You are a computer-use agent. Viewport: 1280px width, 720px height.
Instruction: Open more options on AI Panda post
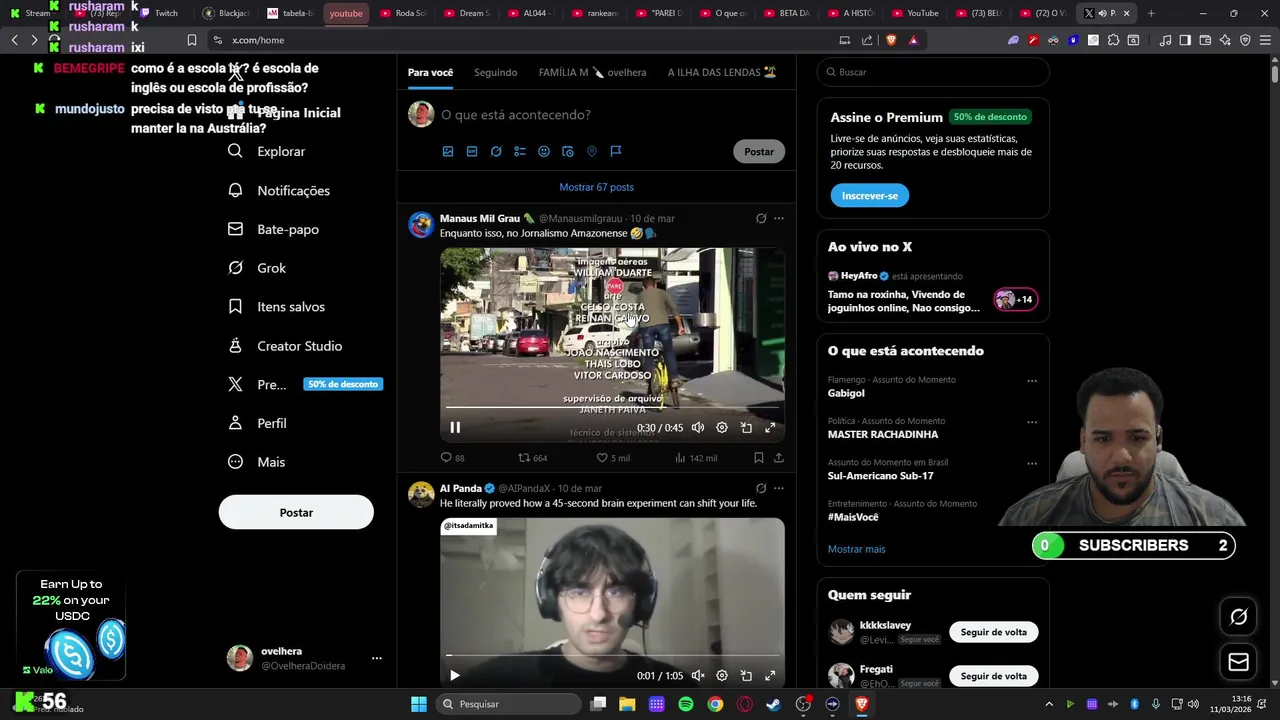tap(779, 488)
